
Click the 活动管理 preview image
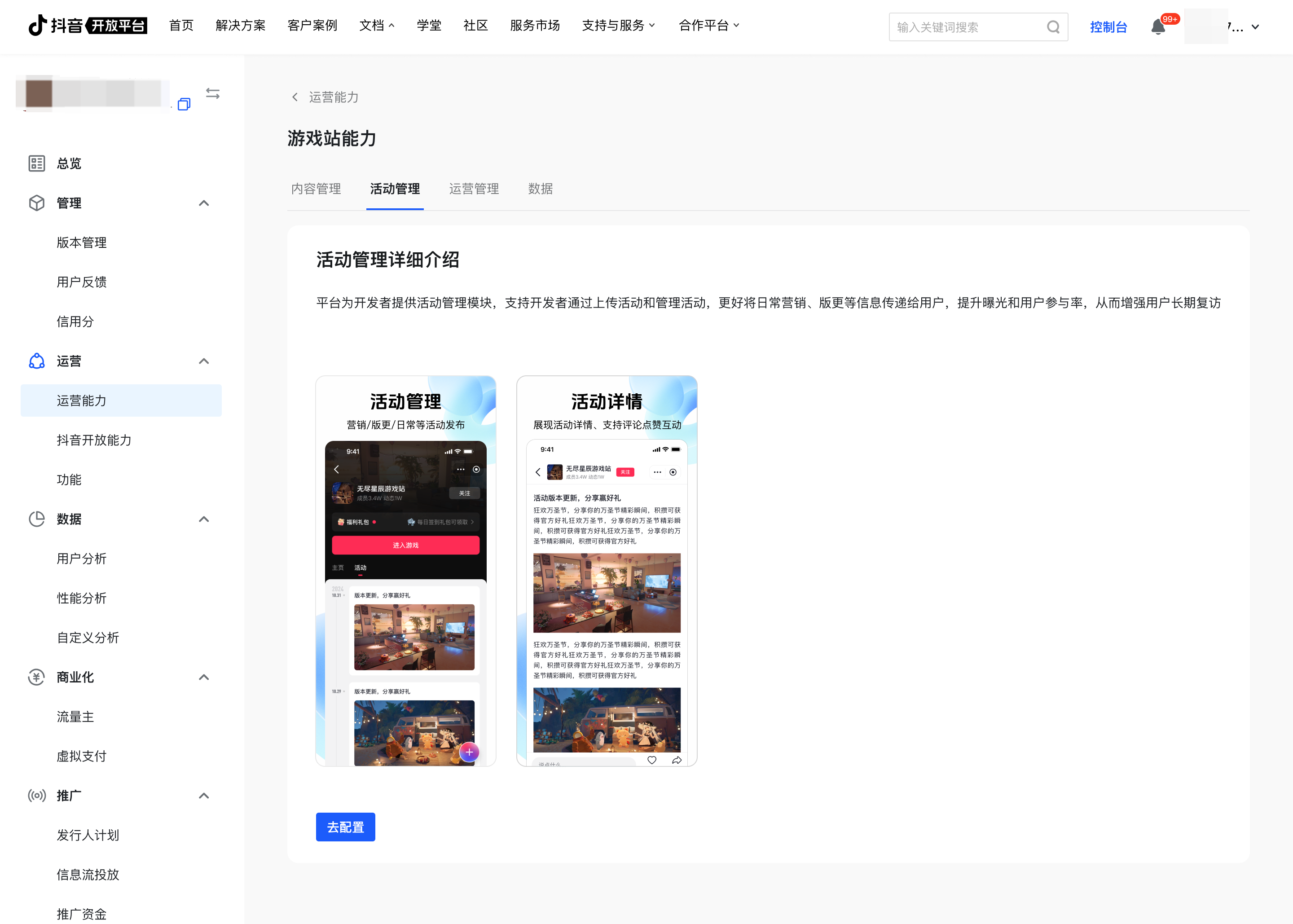tap(405, 571)
